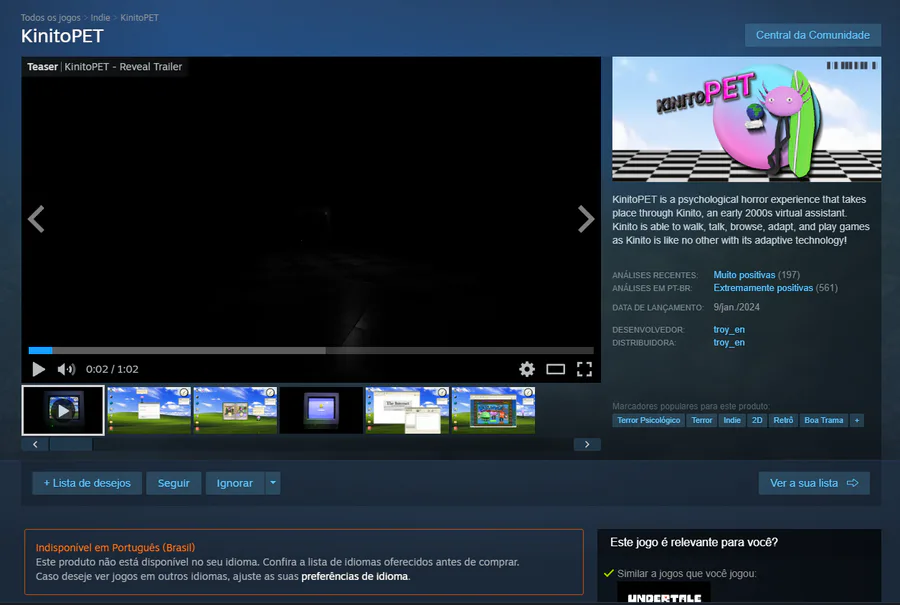Screen dimensions: 900x605
Task: Select the Retrô tag
Action: pyautogui.click(x=783, y=420)
